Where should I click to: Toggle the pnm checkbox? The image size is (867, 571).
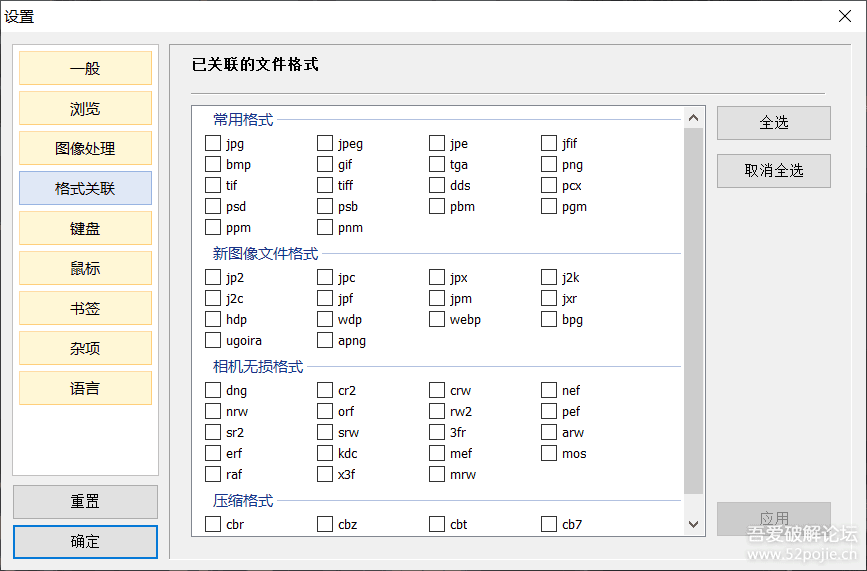coord(325,227)
